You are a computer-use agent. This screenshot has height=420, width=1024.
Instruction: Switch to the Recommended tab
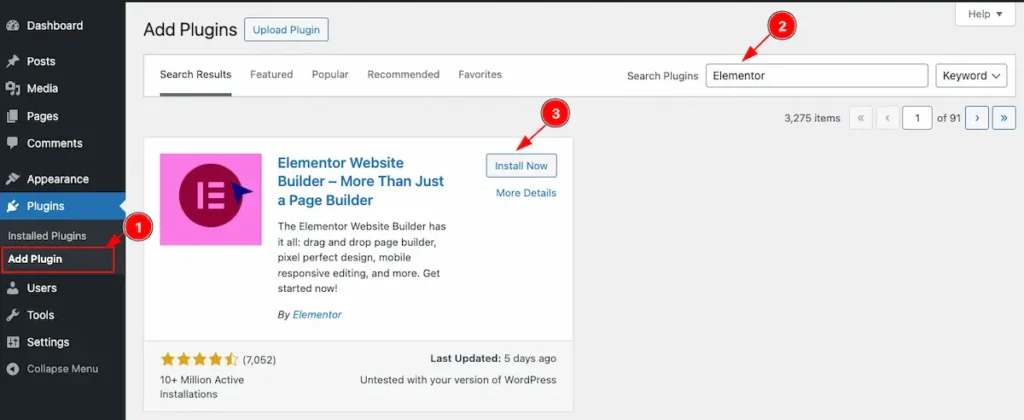[x=403, y=75]
